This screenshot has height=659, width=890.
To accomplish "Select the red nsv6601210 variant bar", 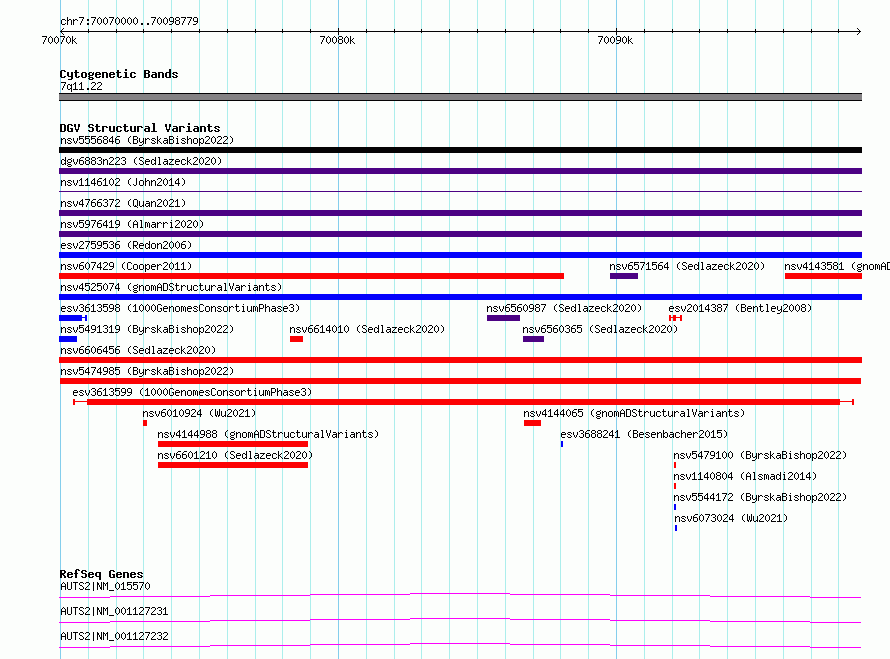I will click(233, 465).
